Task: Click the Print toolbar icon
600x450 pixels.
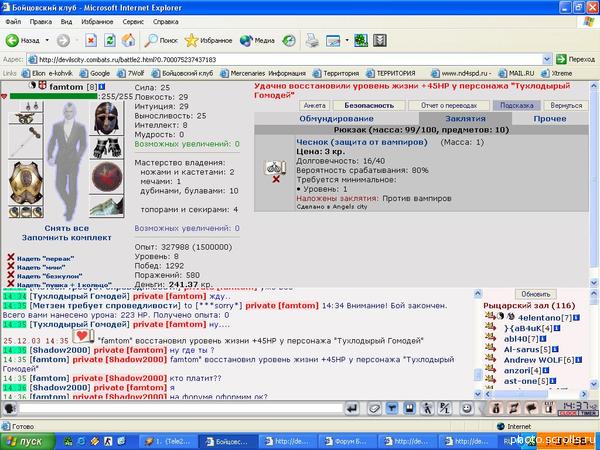Action: tap(312, 40)
